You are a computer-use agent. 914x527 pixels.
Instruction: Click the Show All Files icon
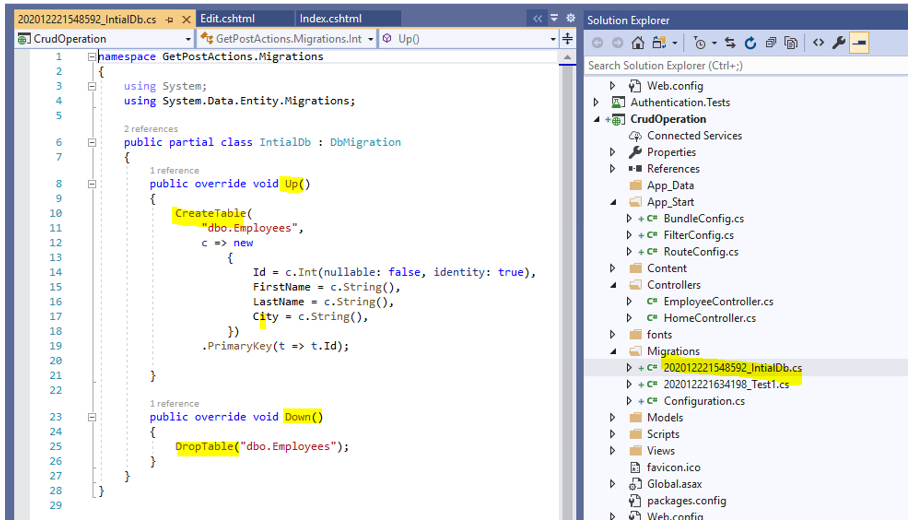click(x=791, y=43)
